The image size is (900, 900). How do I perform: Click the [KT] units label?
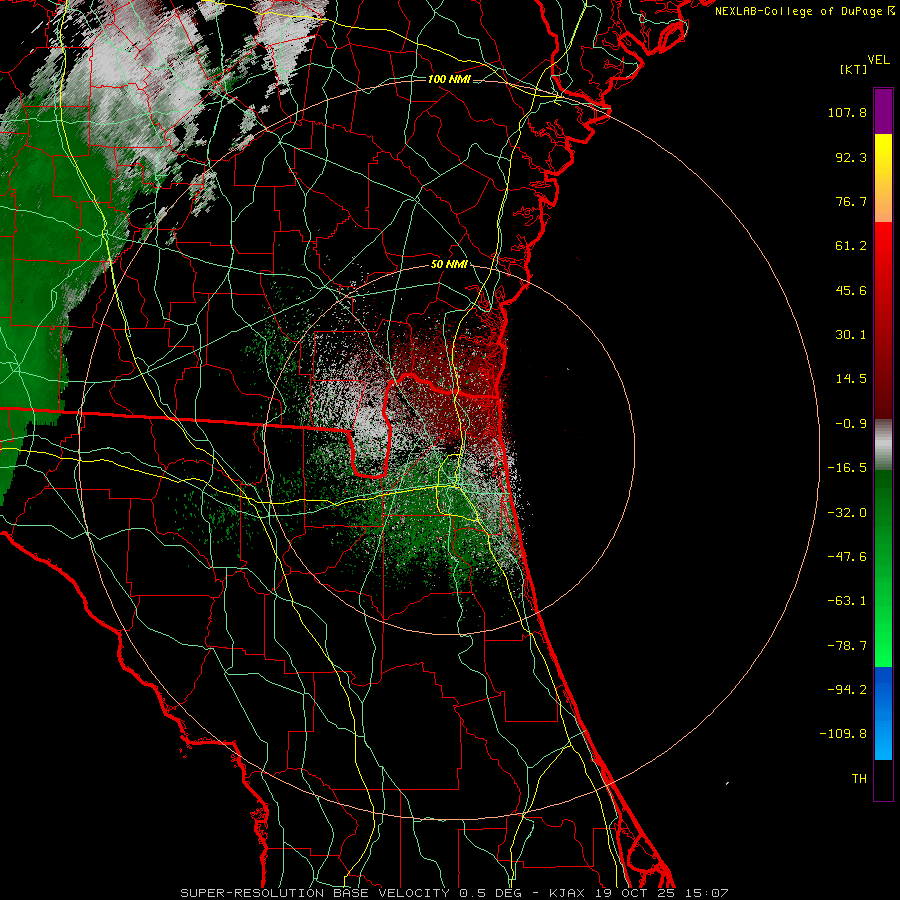click(x=853, y=69)
